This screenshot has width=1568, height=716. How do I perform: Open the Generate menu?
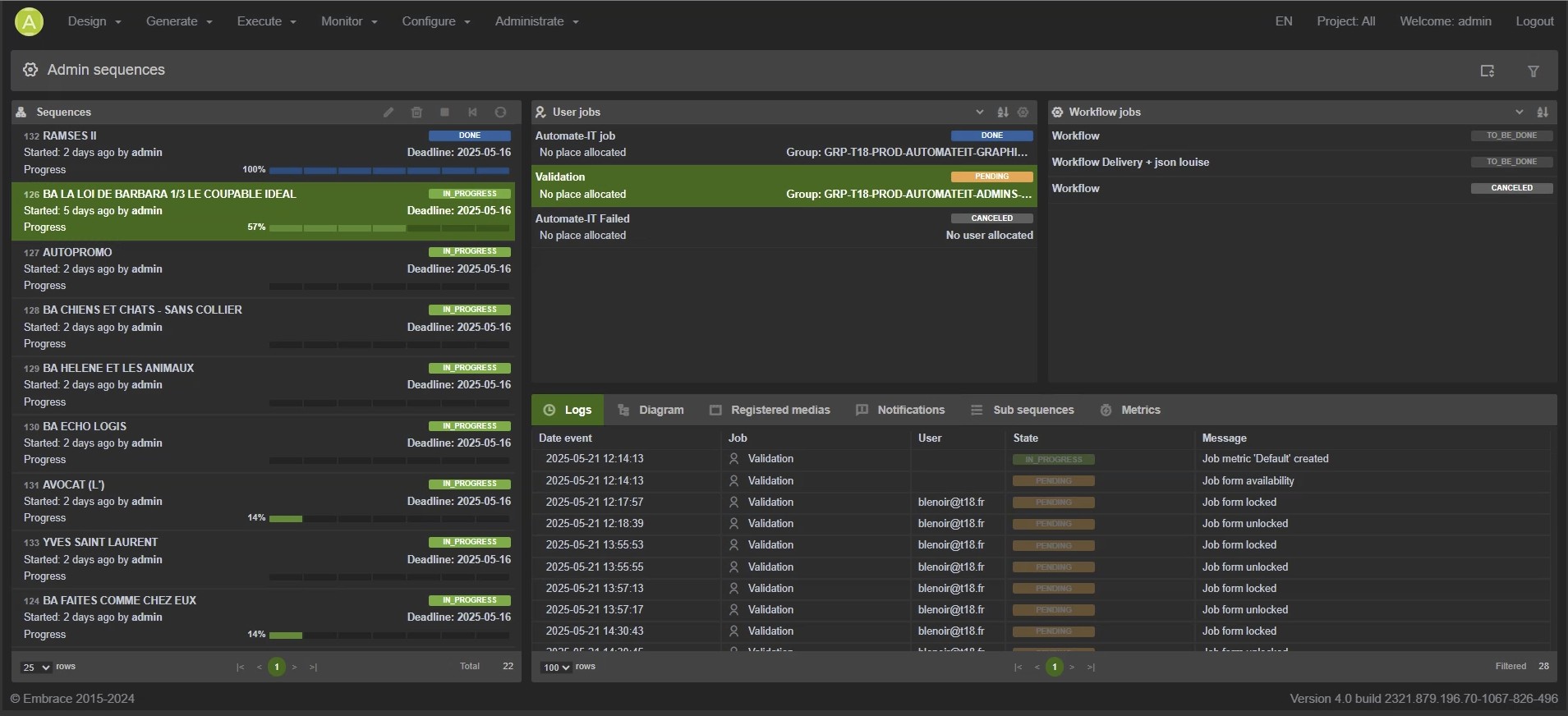click(x=179, y=21)
